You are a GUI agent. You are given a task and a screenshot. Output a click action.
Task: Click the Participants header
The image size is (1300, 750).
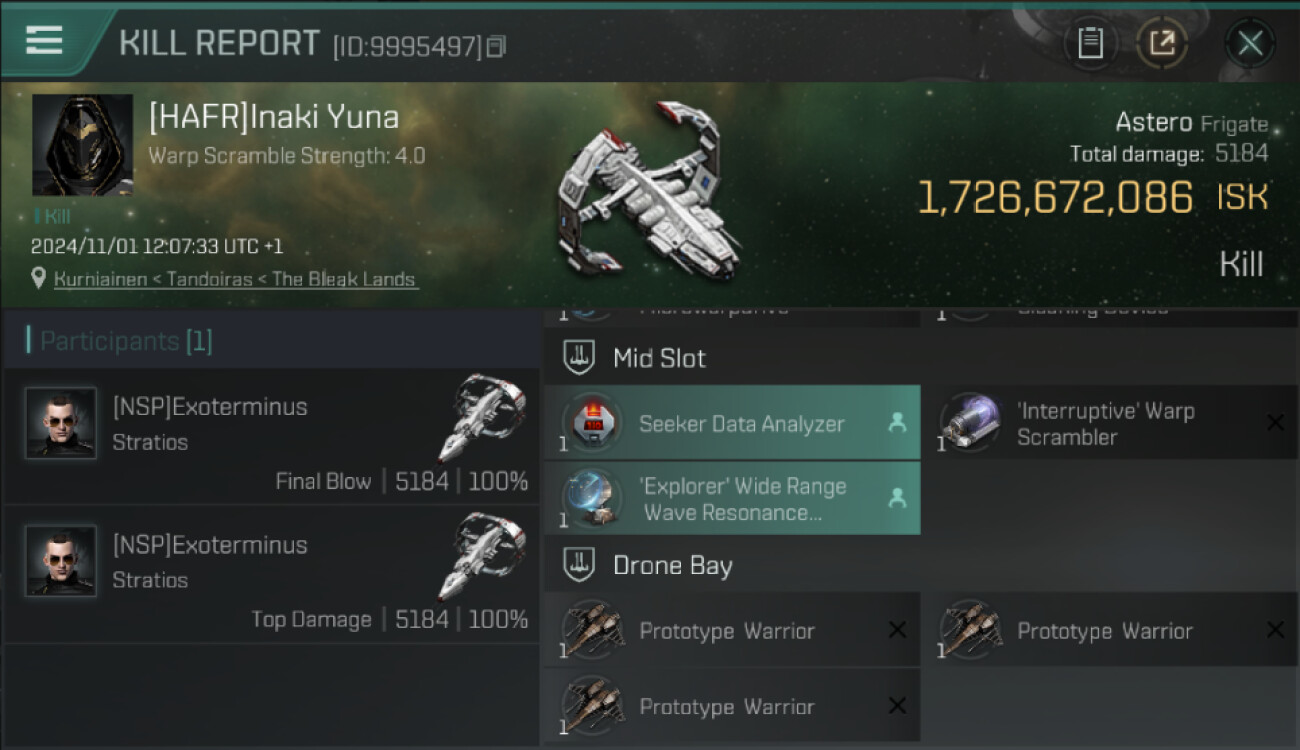126,342
